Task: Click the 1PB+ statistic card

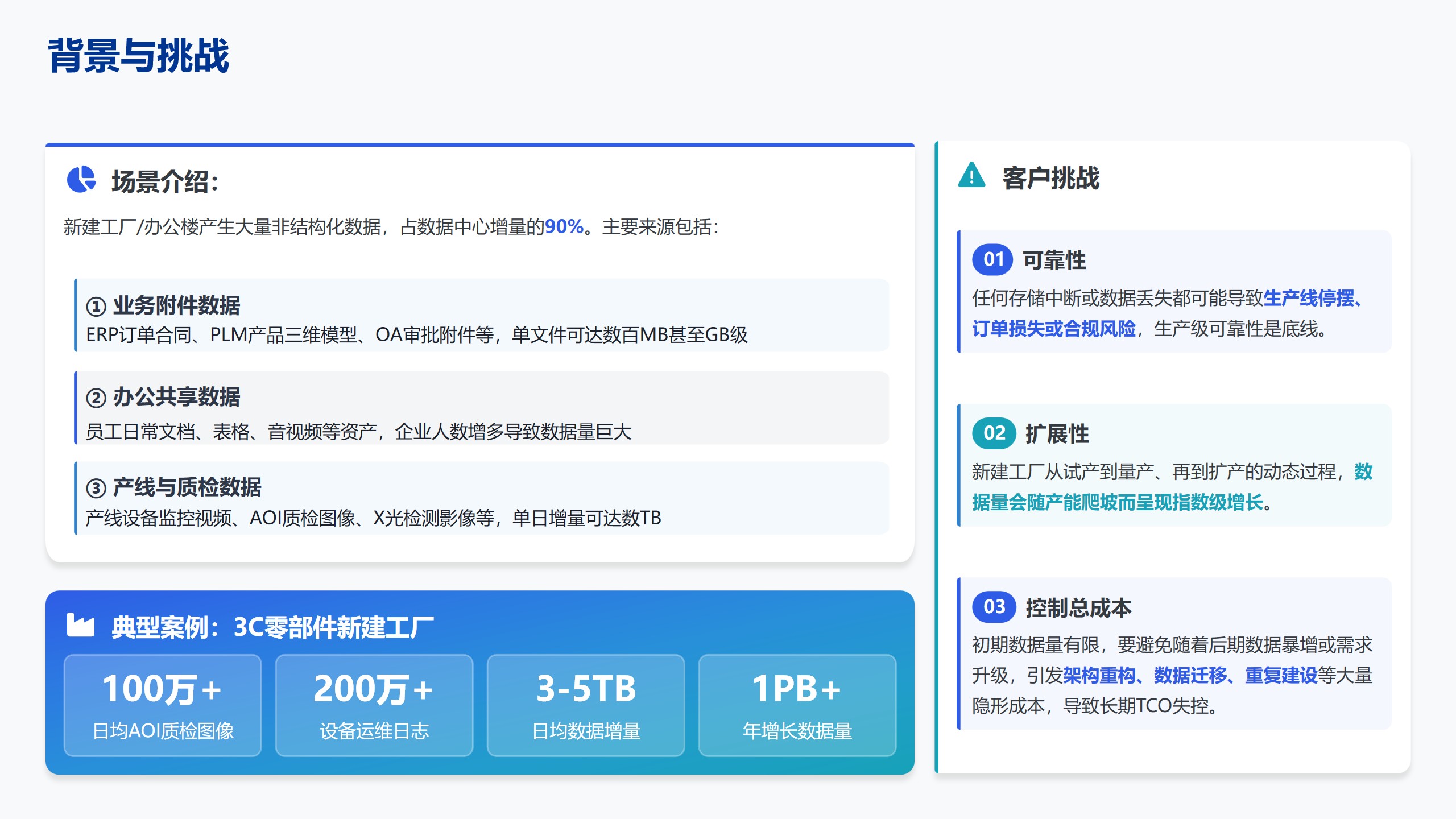Action: (x=797, y=705)
